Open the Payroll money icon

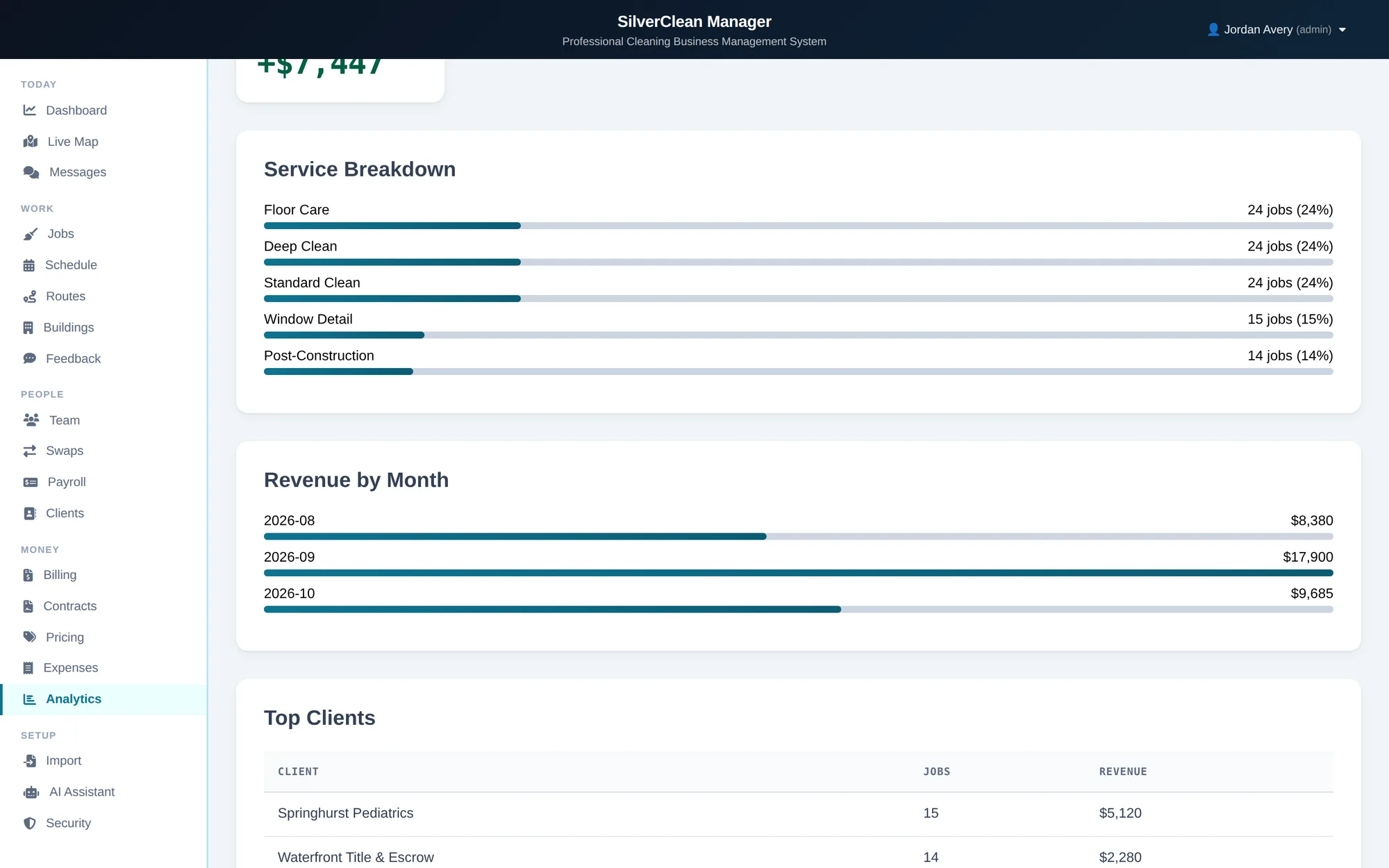[31, 482]
